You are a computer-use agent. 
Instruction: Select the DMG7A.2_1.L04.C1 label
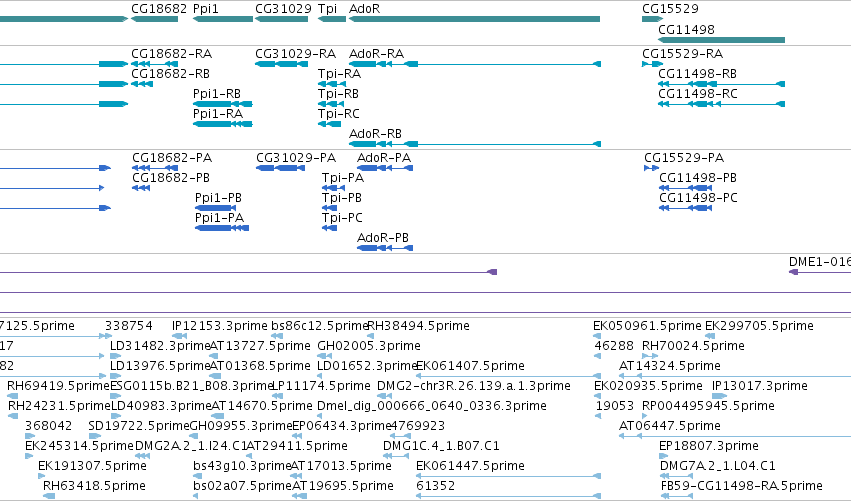717,466
